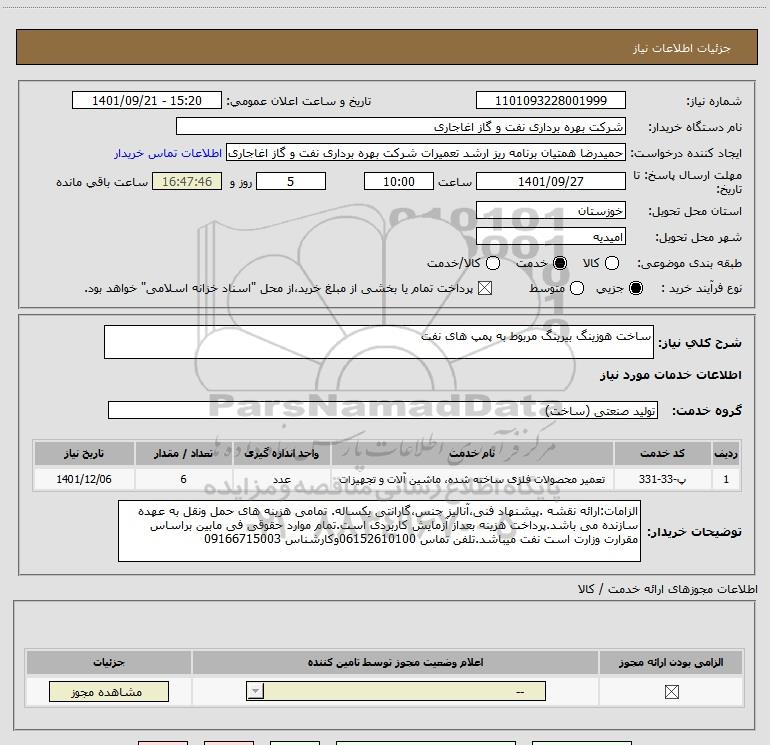Click the service name cell تعمیر محصولات فلزی

pos(472,479)
